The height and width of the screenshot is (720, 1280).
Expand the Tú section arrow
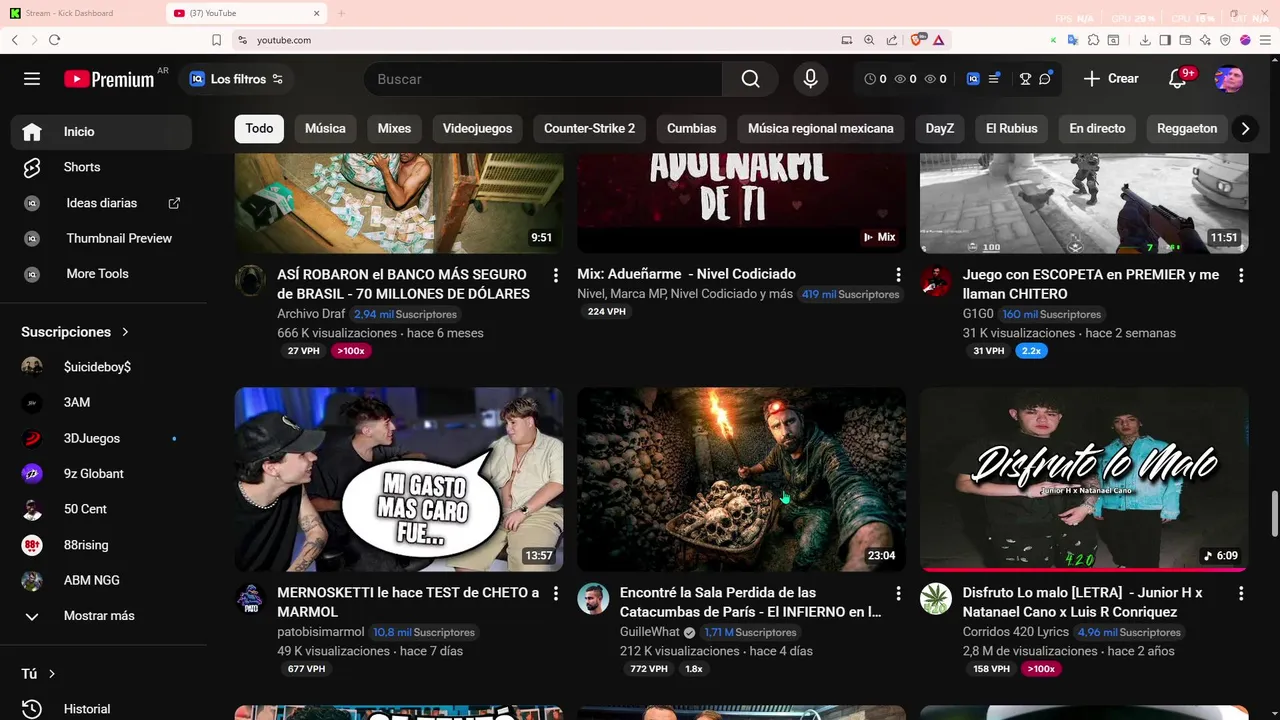click(x=52, y=674)
